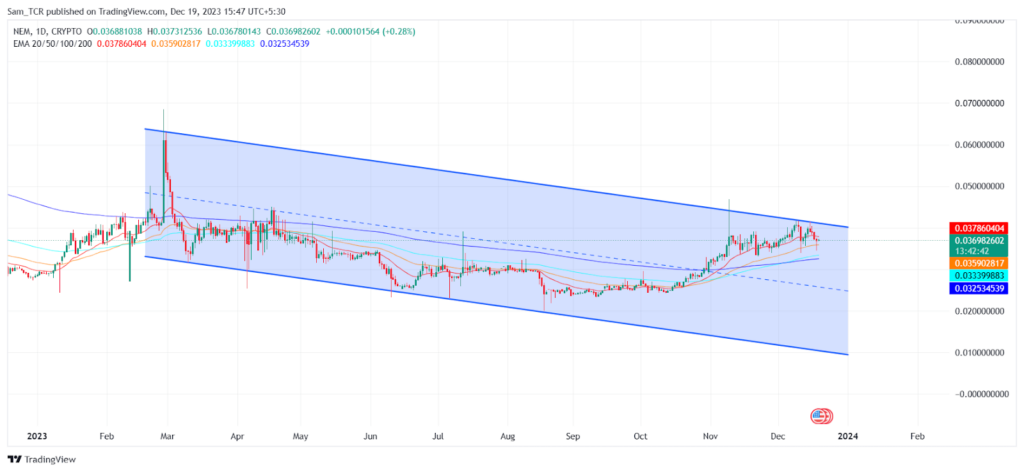Click cyan EMA value 0.033399883 in the legend
The height and width of the screenshot is (472, 1024).
(x=231, y=43)
